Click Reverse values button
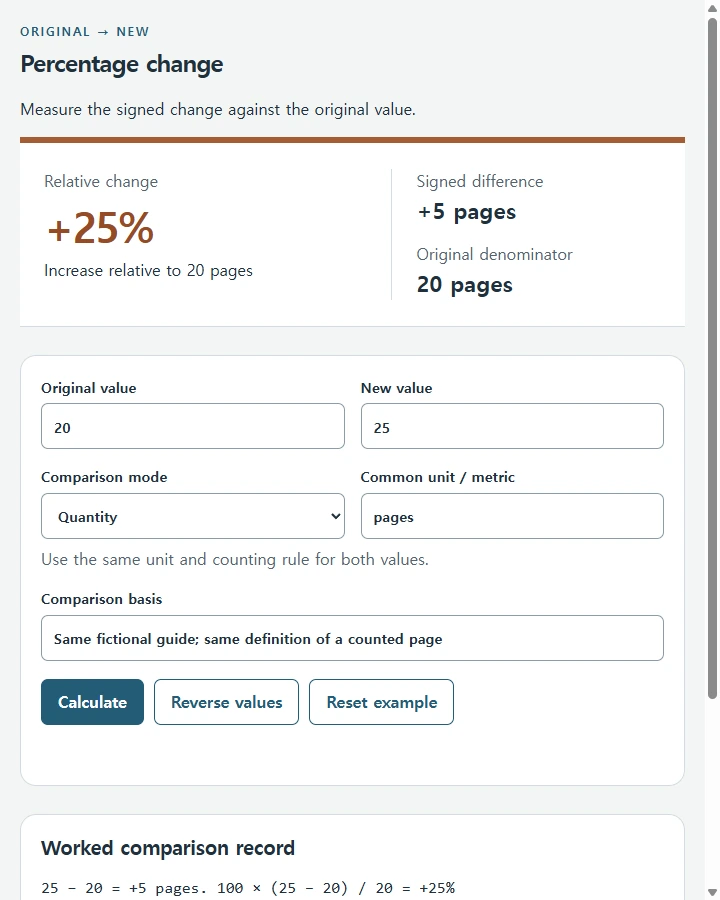Viewport: 720px width, 900px height. [226, 702]
